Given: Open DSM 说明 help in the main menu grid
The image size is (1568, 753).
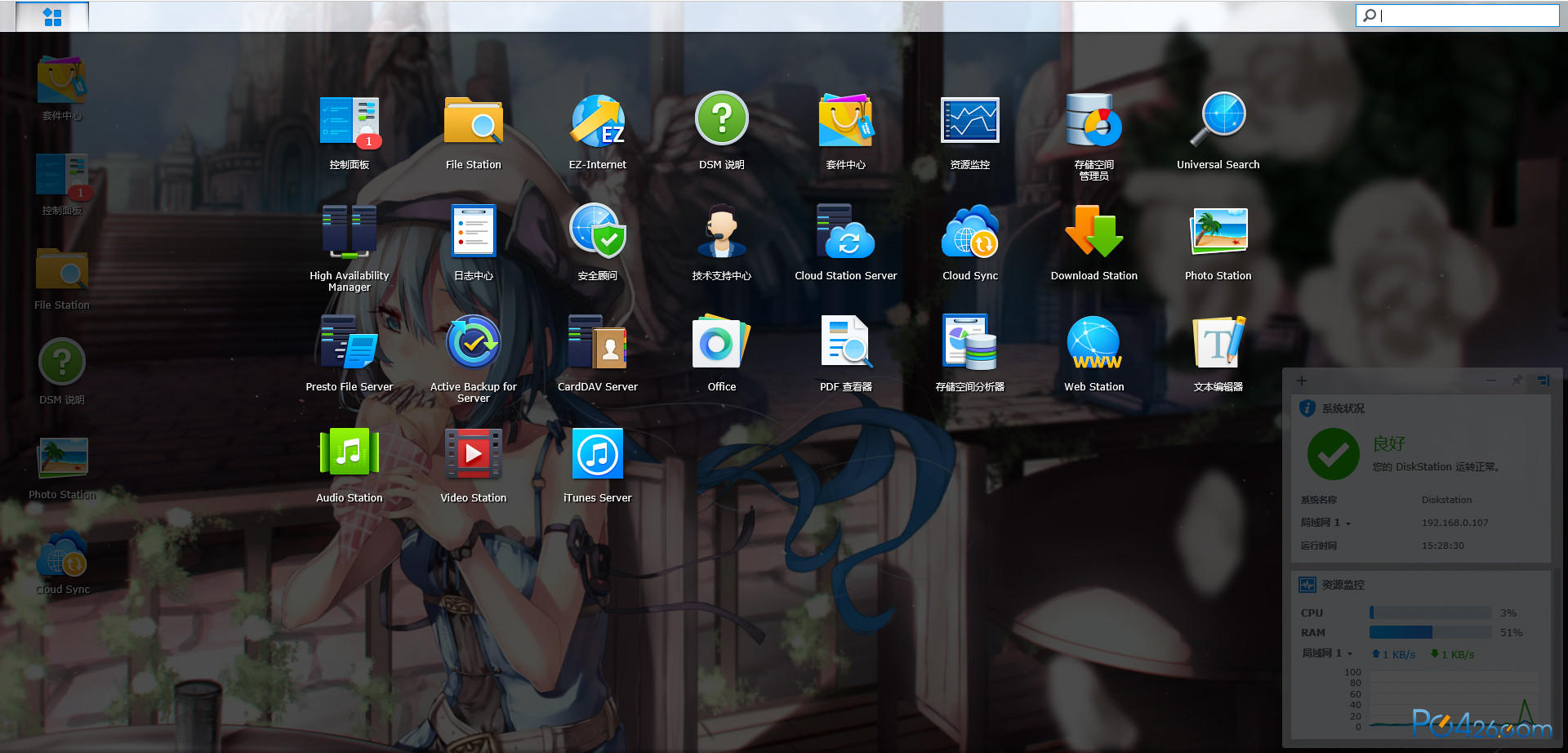Looking at the screenshot, I should (722, 119).
